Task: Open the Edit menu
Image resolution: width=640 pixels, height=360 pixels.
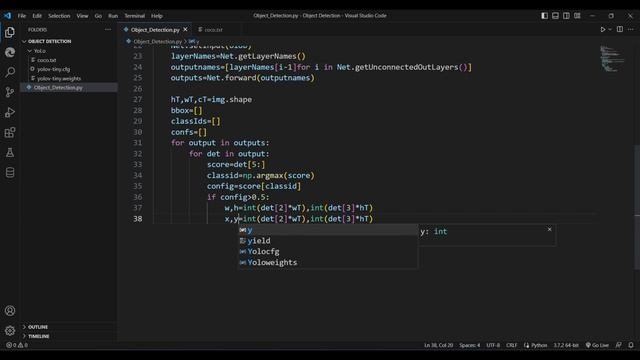Action: coord(37,16)
